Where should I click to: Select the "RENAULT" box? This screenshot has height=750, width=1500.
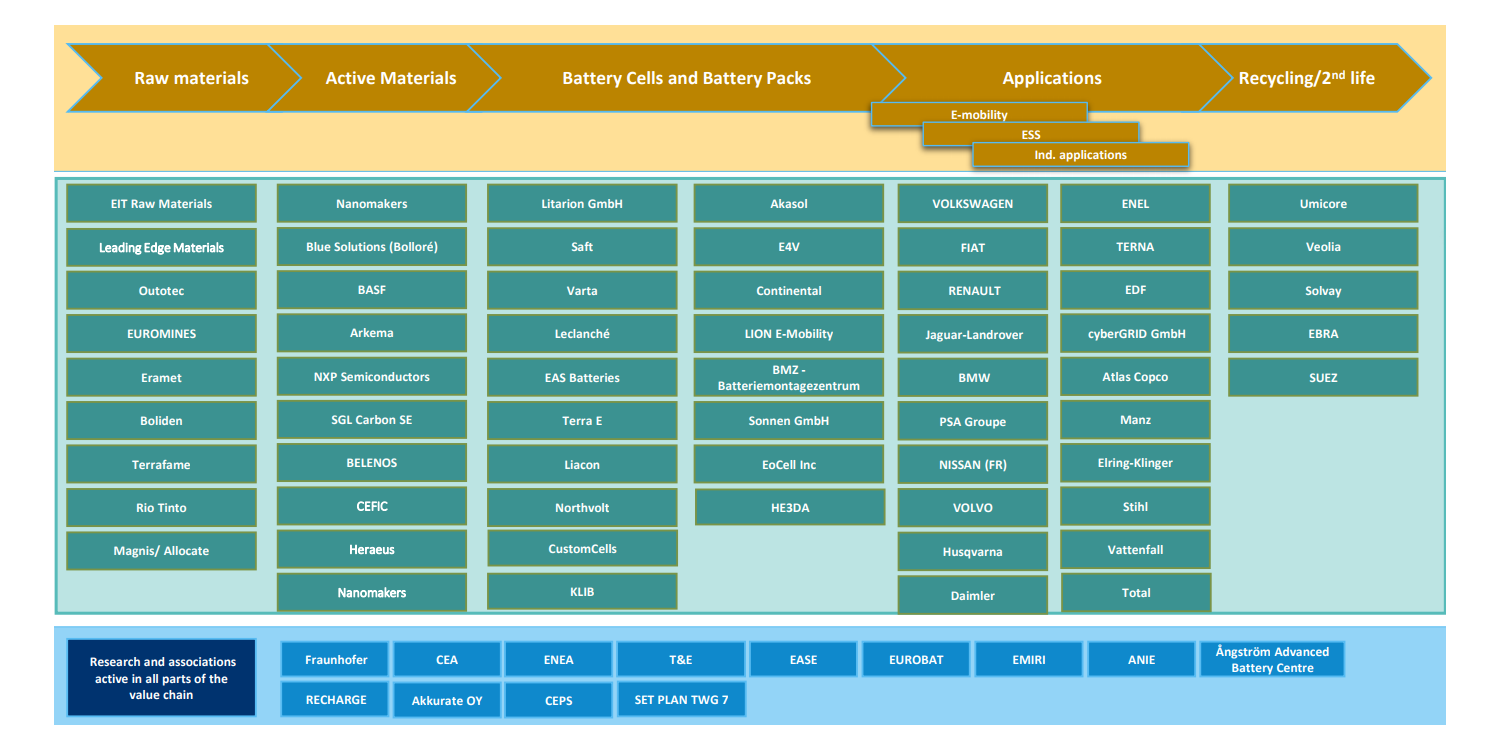[973, 291]
